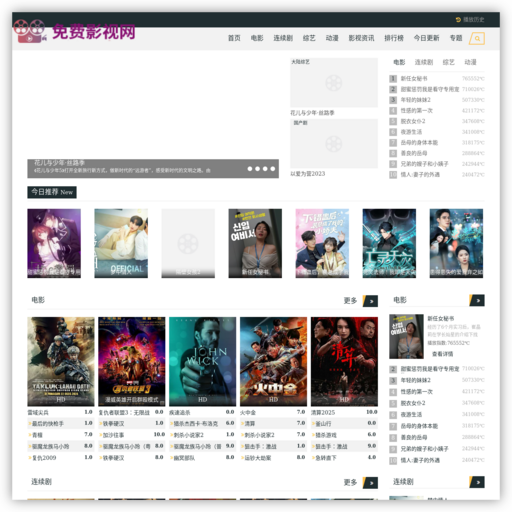Switch ranking list to 动漫 tab
This screenshot has width=512, height=512.
tap(470, 62)
